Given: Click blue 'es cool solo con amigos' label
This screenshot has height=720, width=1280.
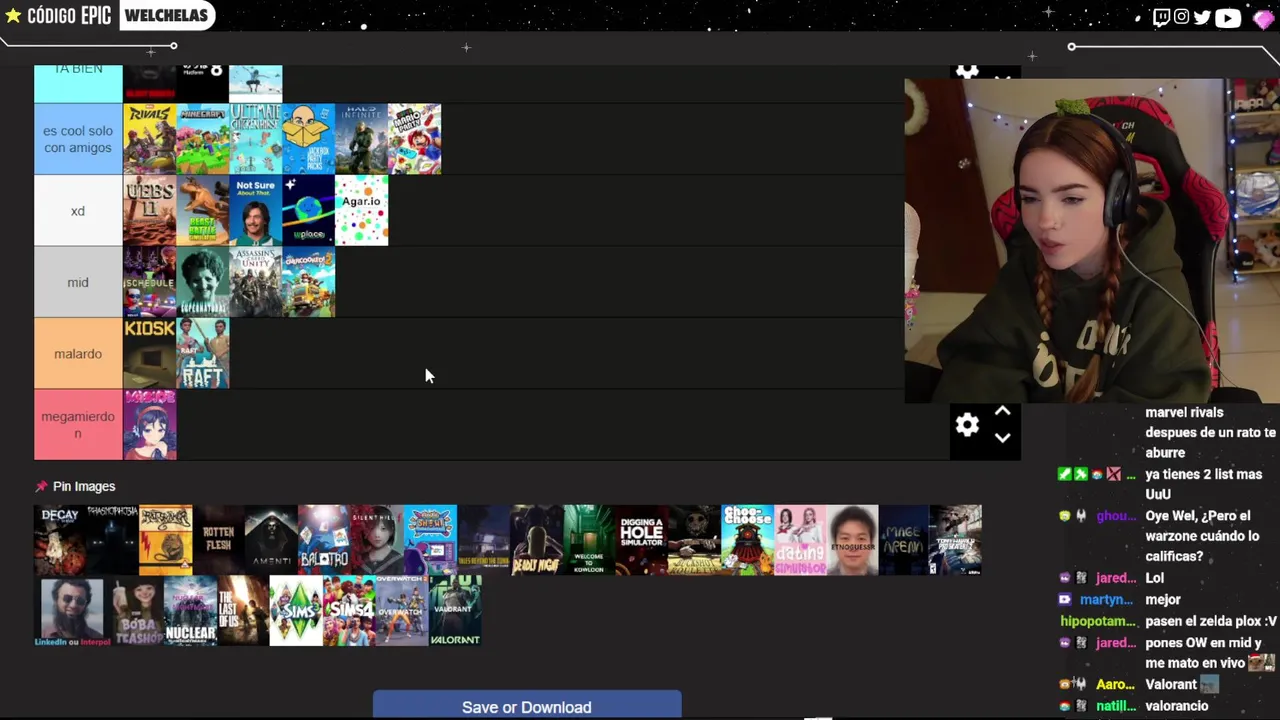Looking at the screenshot, I should [78, 139].
